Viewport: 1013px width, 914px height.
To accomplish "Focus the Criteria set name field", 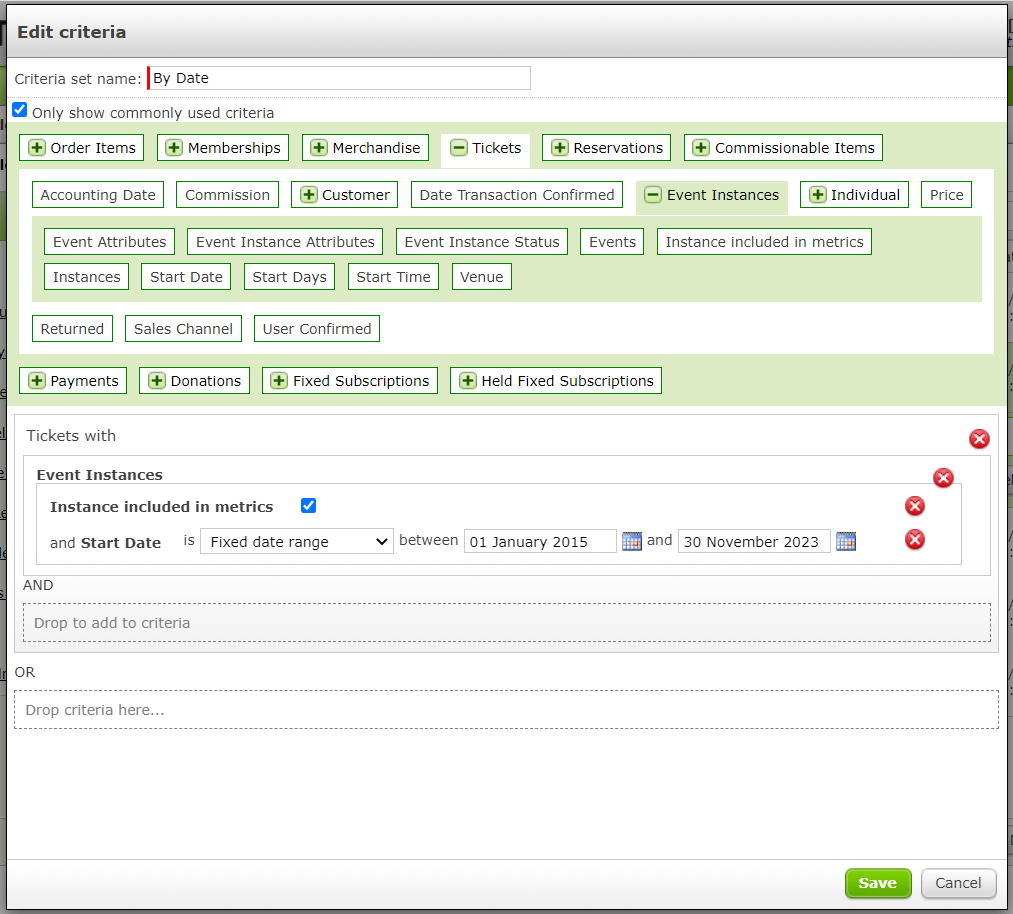I will (339, 78).
